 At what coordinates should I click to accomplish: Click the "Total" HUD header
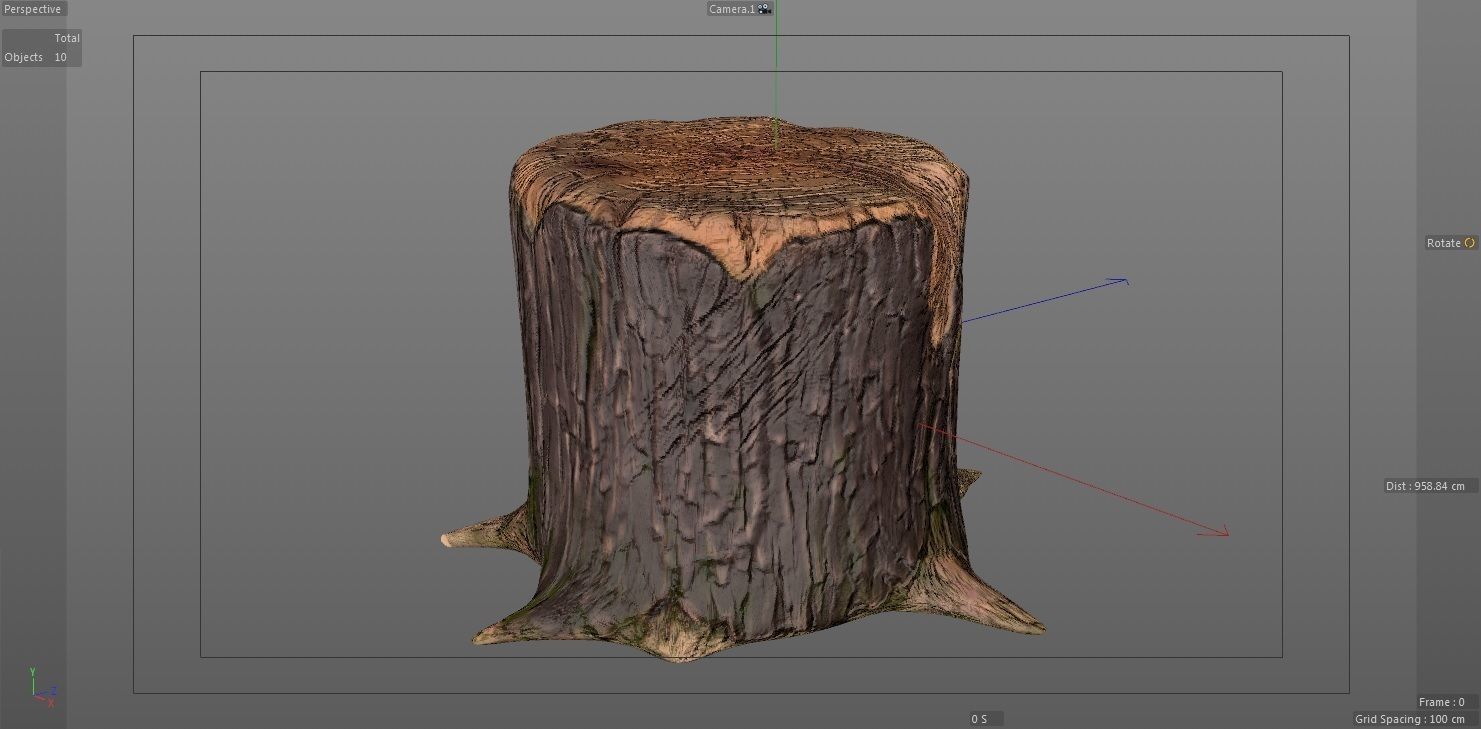point(67,38)
